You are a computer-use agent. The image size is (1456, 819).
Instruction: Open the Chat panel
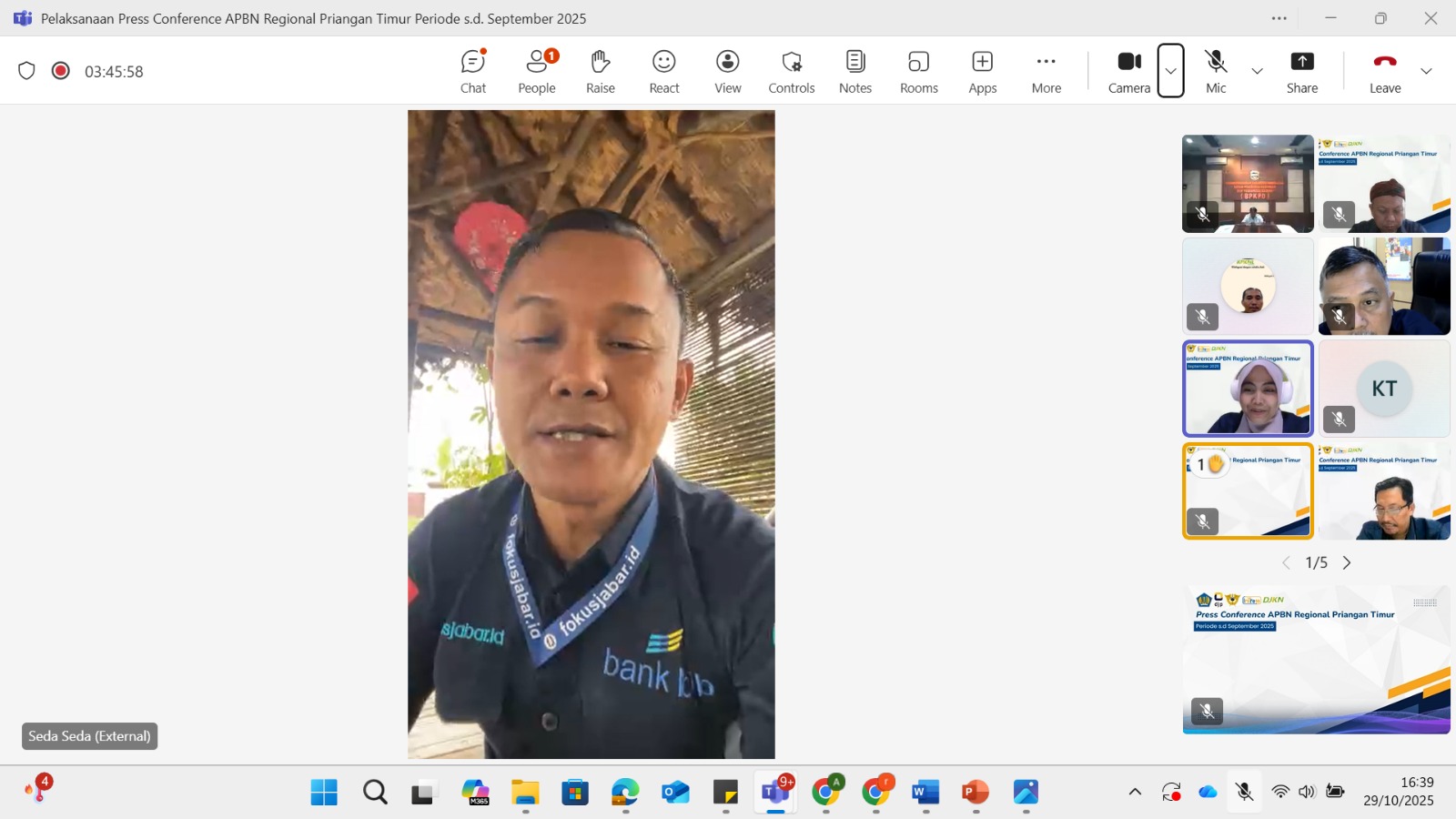pyautogui.click(x=473, y=71)
